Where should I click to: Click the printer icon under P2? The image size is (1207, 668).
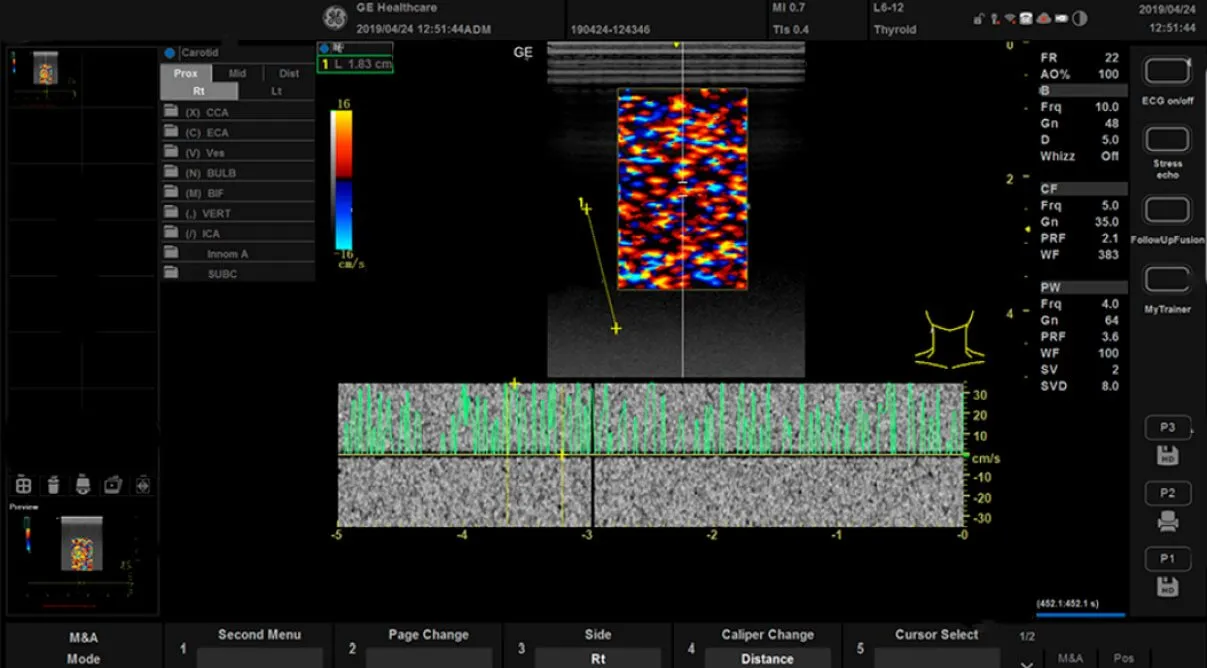[1167, 522]
